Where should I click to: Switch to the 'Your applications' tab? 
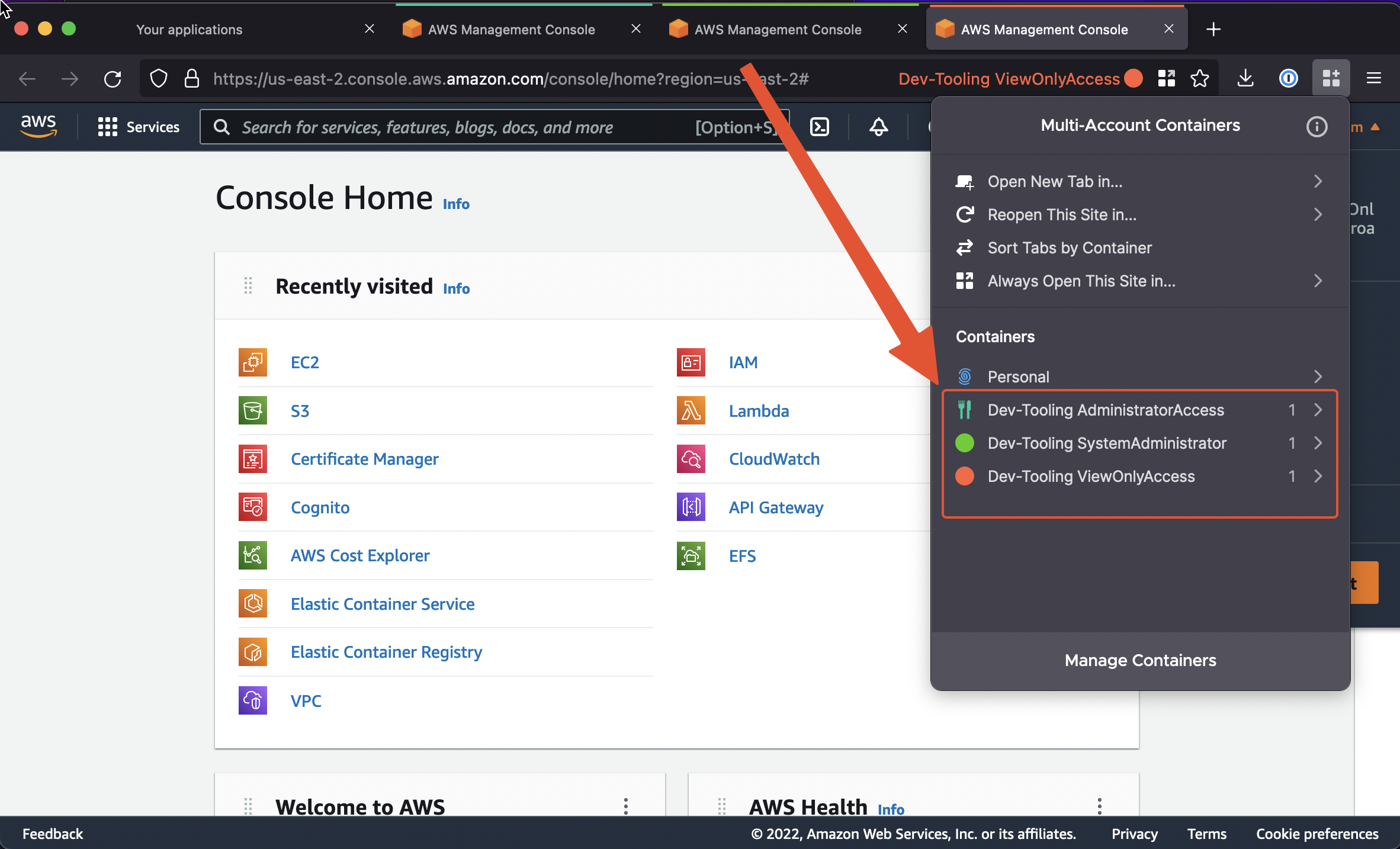pyautogui.click(x=190, y=30)
